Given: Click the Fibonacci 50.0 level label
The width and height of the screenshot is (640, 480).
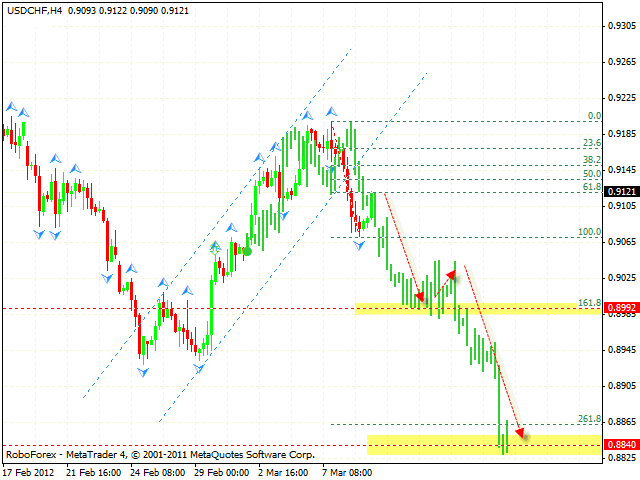Looking at the screenshot, I should coord(591,173).
